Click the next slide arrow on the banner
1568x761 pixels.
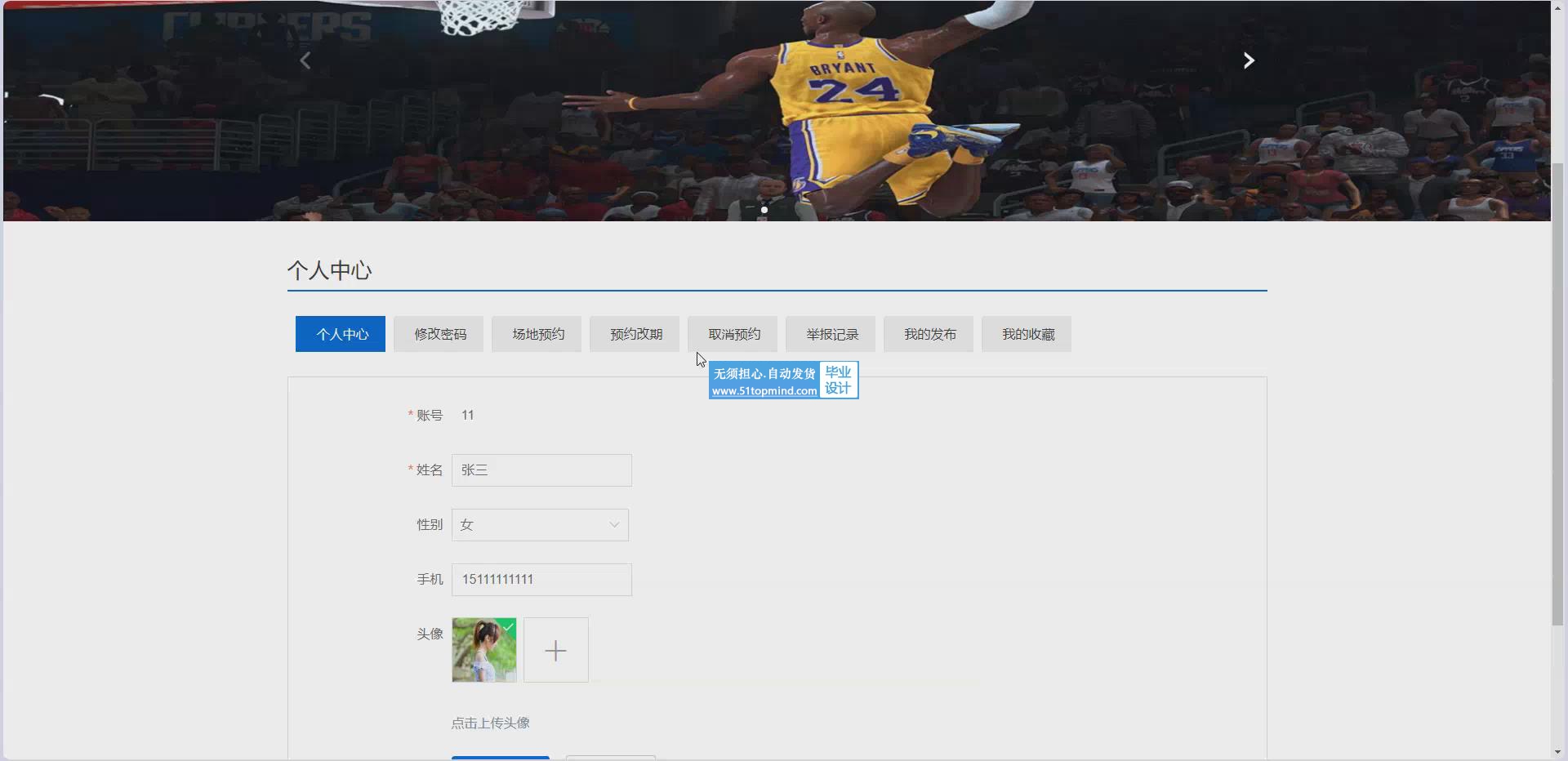(1248, 60)
